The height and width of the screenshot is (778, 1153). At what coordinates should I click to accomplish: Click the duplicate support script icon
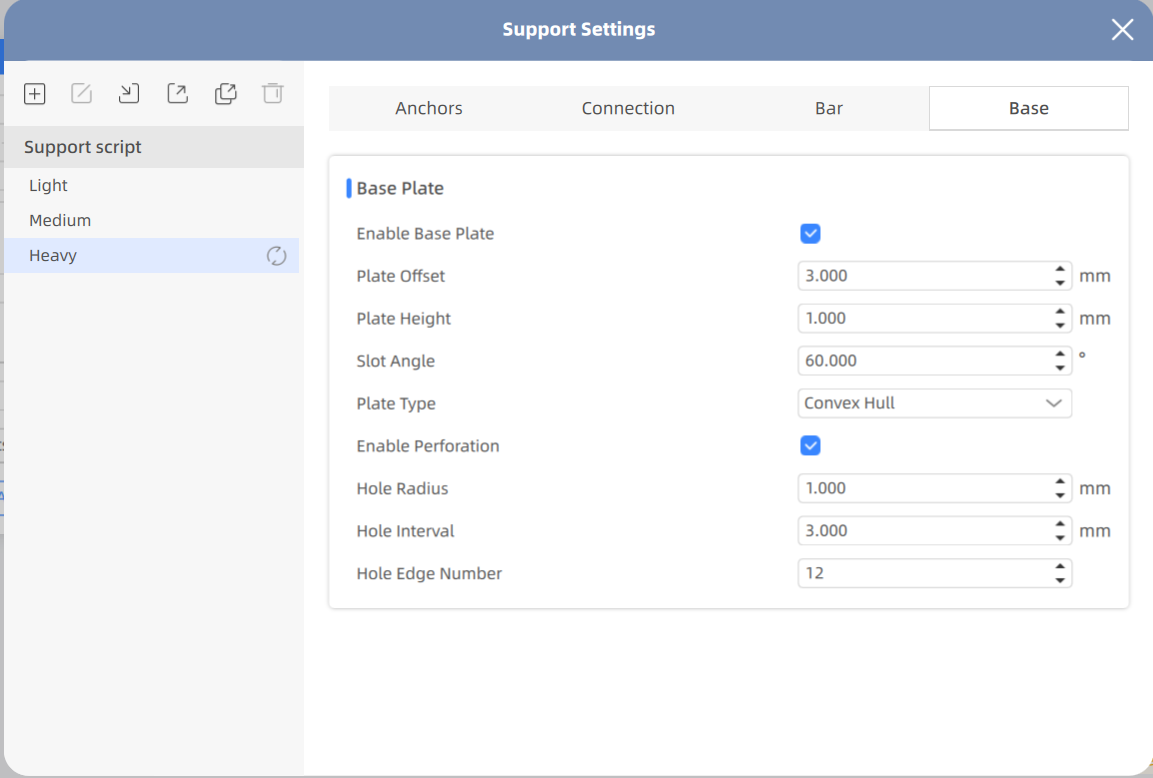click(225, 94)
